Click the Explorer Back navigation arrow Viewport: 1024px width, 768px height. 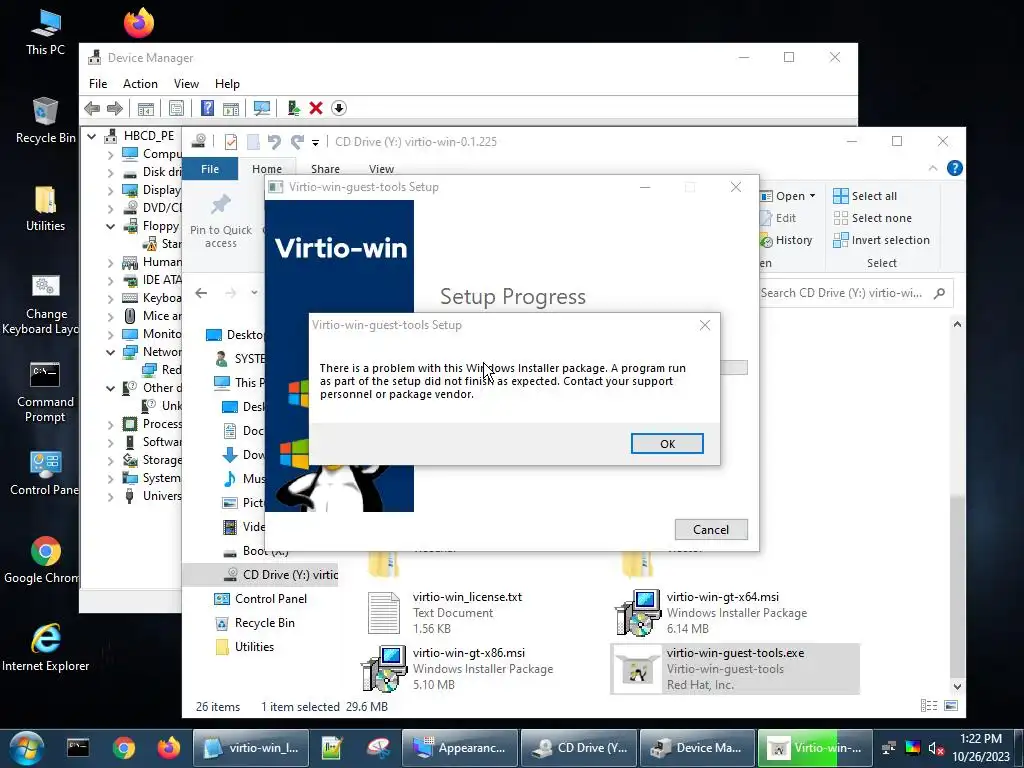tap(201, 293)
